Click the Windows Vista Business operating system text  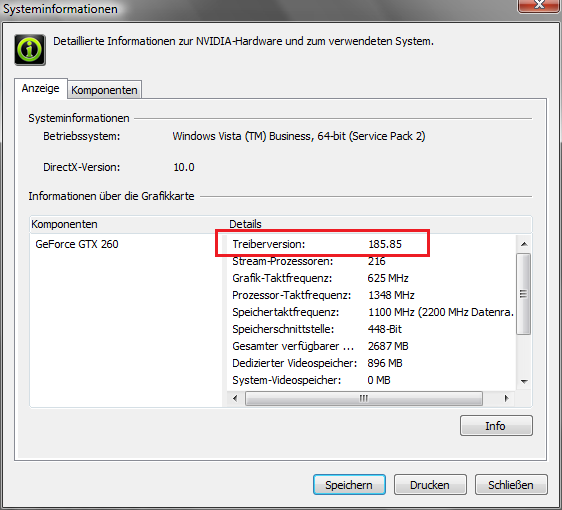pos(299,137)
